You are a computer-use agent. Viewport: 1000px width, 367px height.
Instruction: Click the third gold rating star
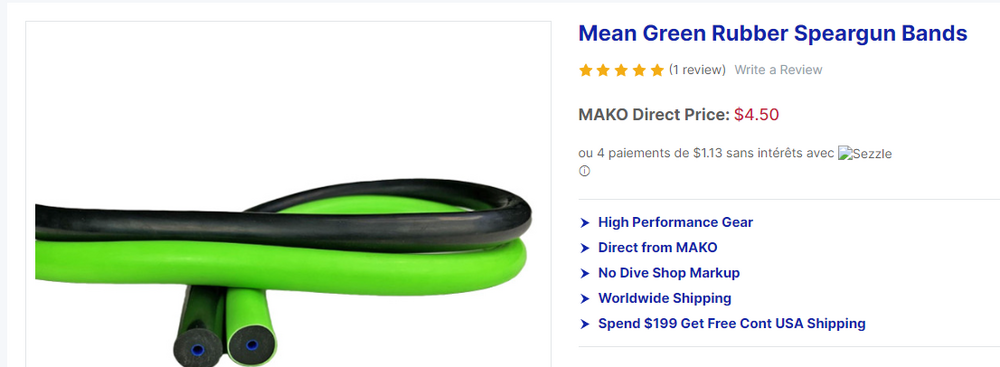621,70
